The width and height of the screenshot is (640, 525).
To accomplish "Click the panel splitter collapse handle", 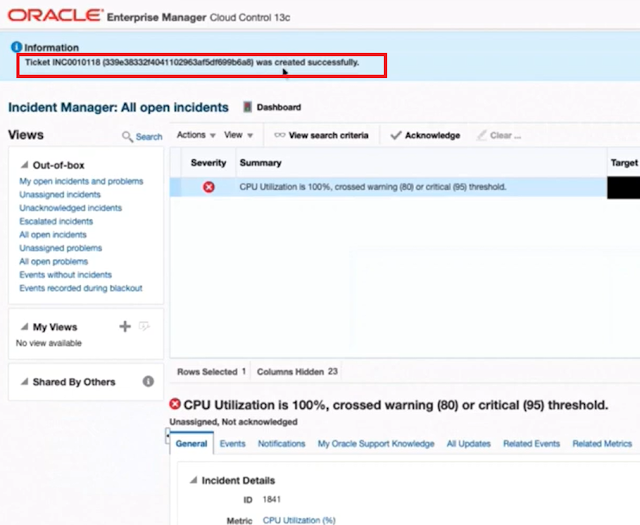I will click(x=167, y=436).
